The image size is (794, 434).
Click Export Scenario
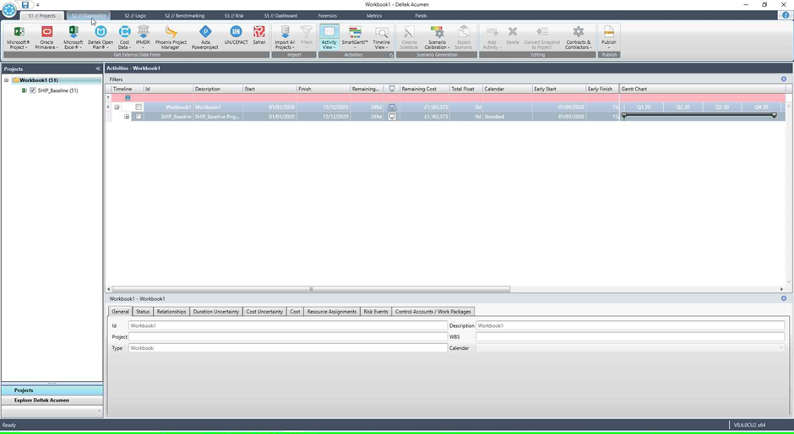point(463,37)
